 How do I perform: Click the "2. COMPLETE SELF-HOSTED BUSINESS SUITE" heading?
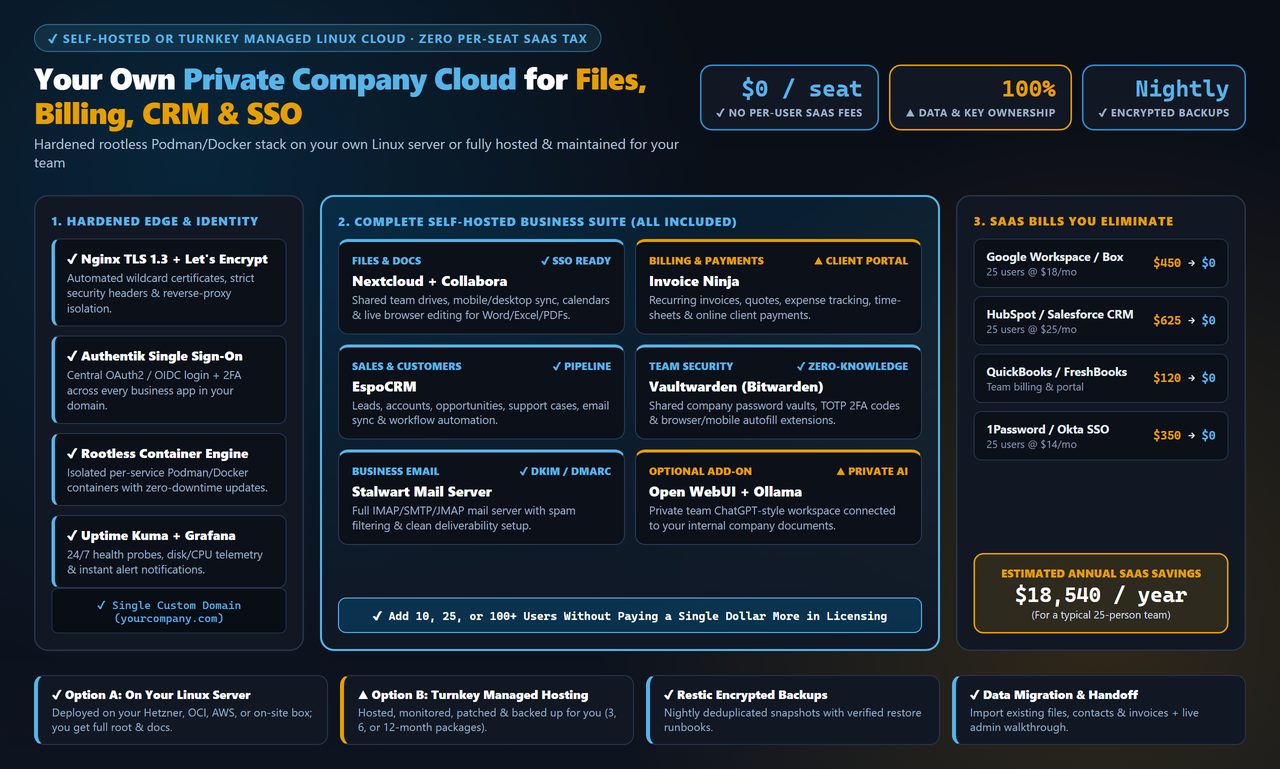(x=537, y=221)
